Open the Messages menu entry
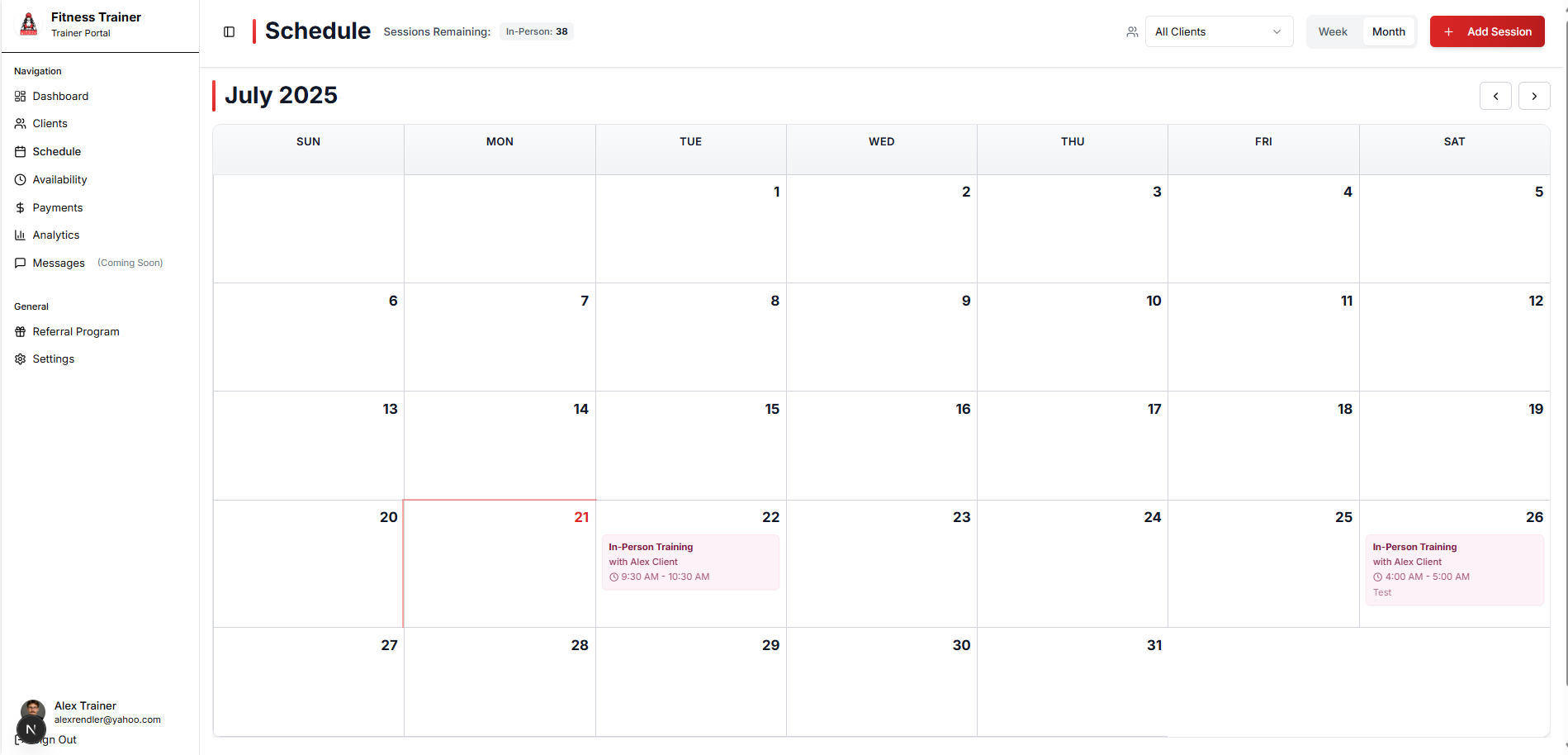Screen dimensions: 1568x755 [x=59, y=263]
